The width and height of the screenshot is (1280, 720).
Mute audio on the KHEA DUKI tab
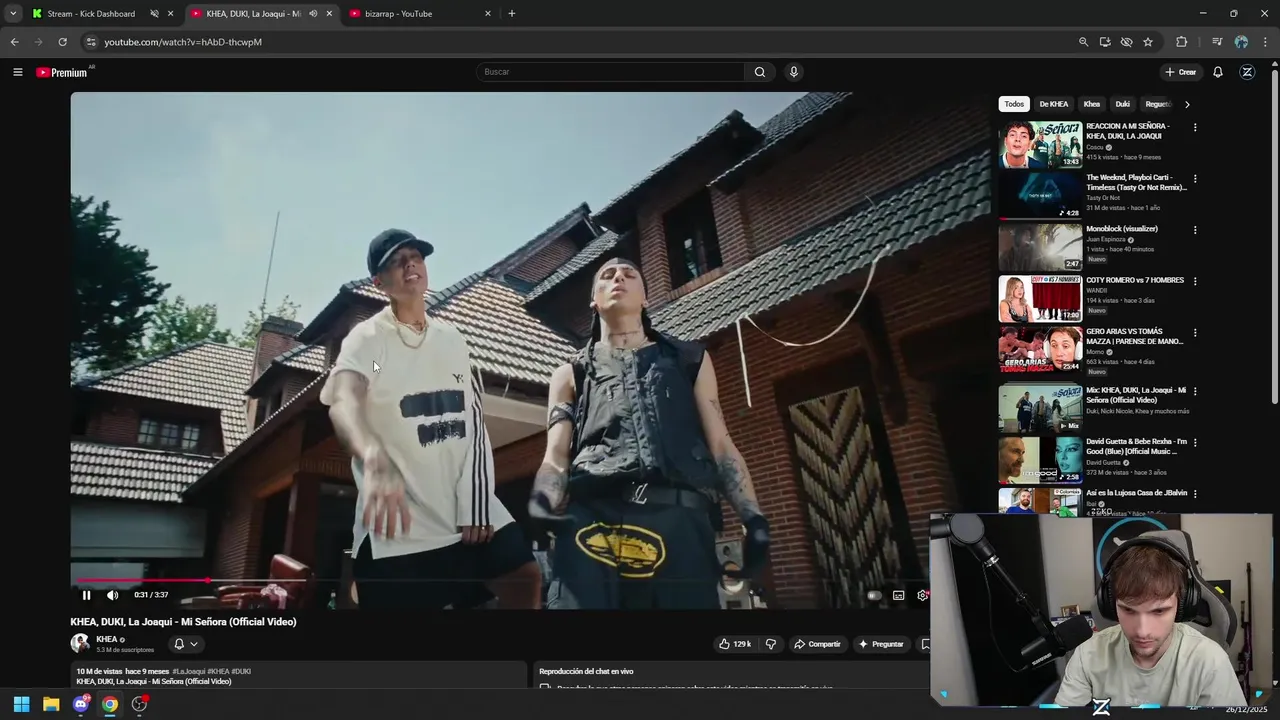pos(313,14)
